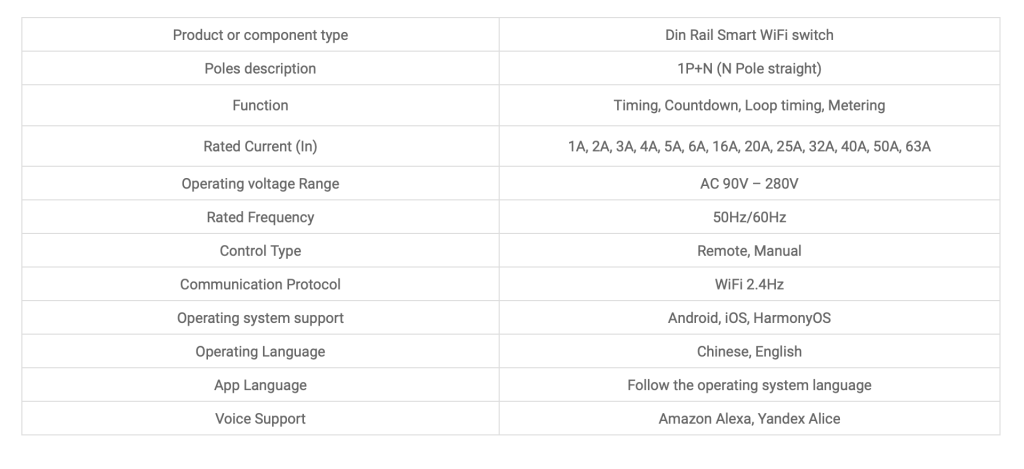Select the "1P+N (N Pole straight)" value
This screenshot has width=1024, height=469.
pos(749,69)
